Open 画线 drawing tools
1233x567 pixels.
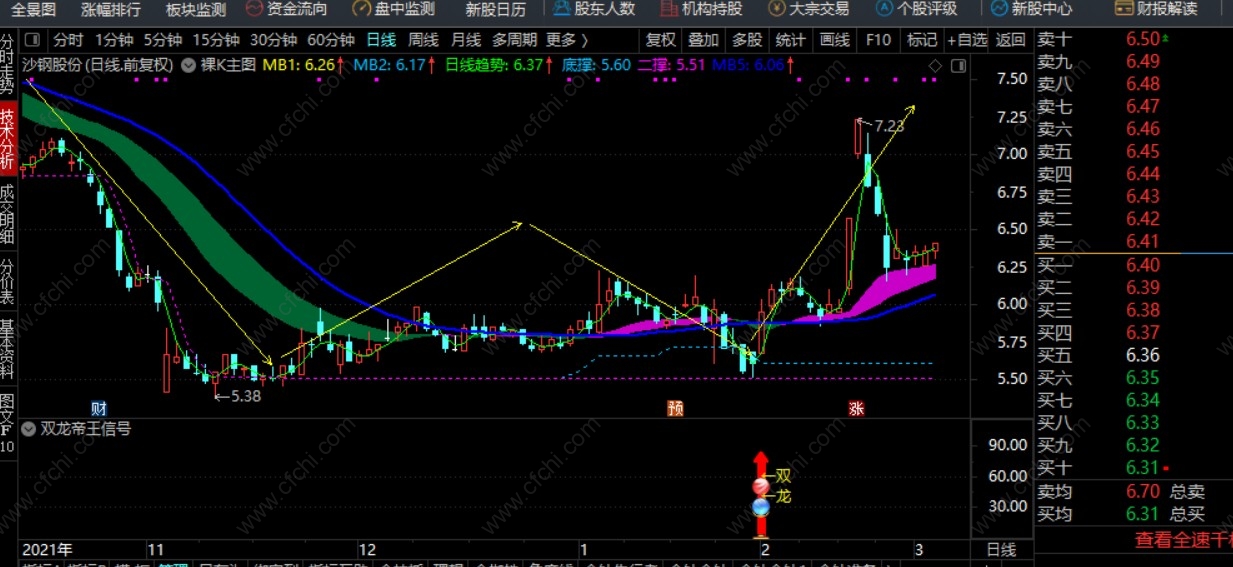(834, 41)
